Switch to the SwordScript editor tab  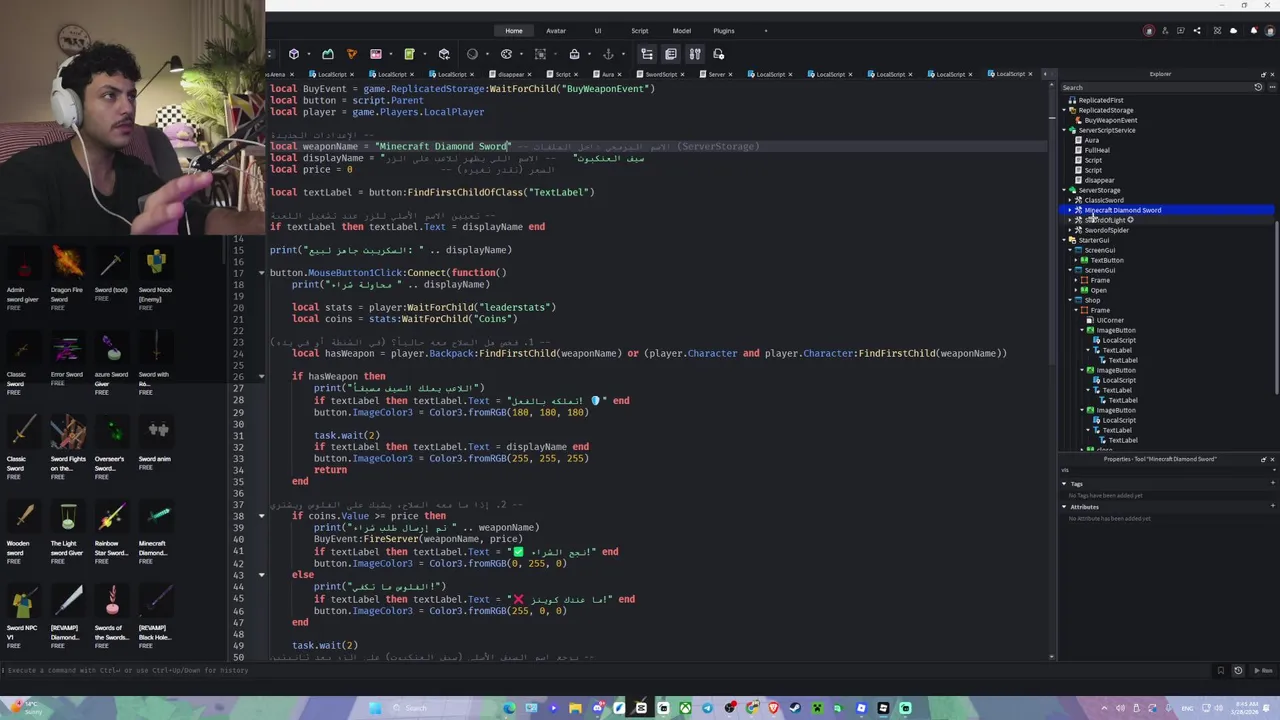[x=661, y=74]
